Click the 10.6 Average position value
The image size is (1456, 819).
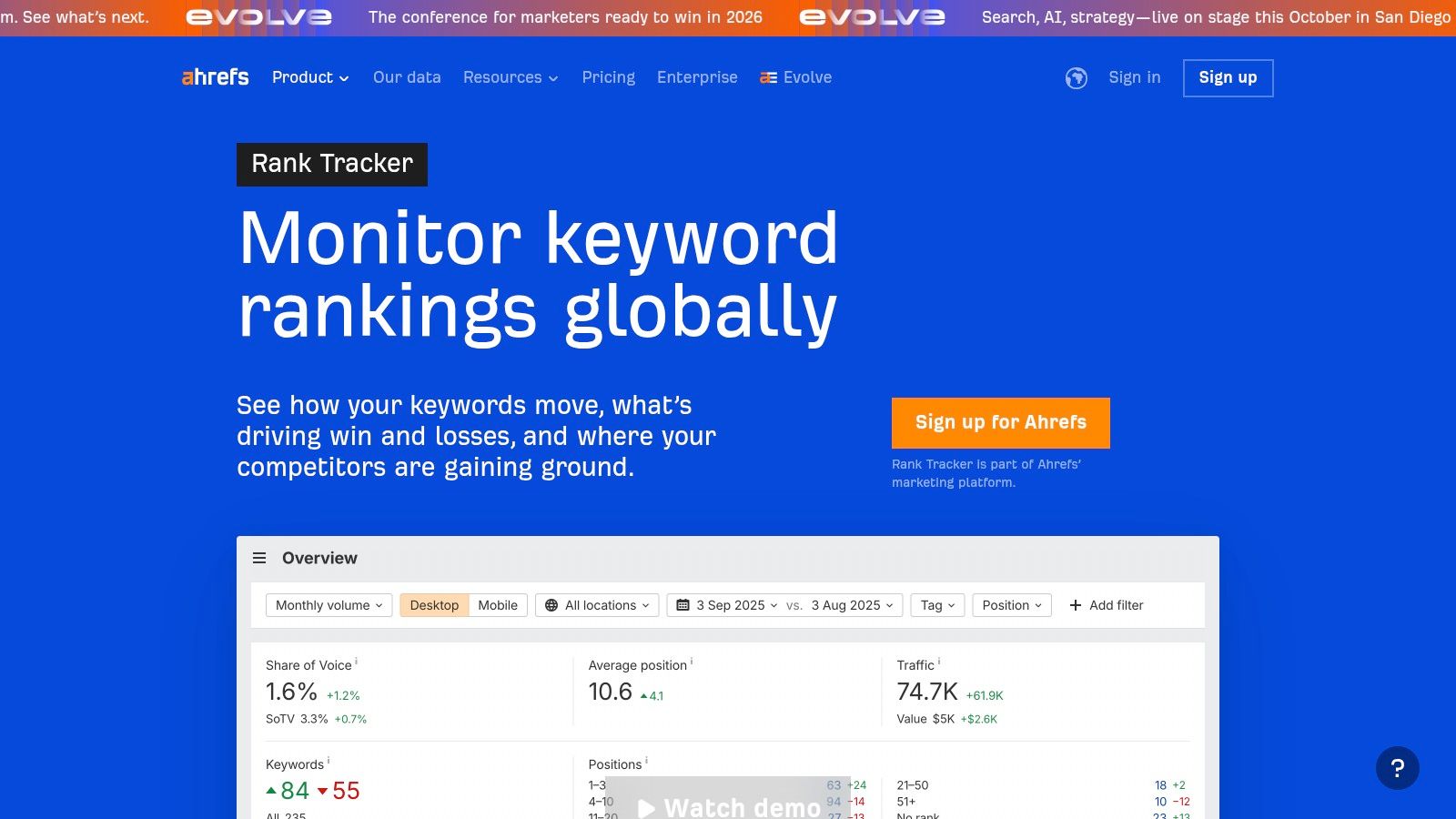(x=611, y=692)
